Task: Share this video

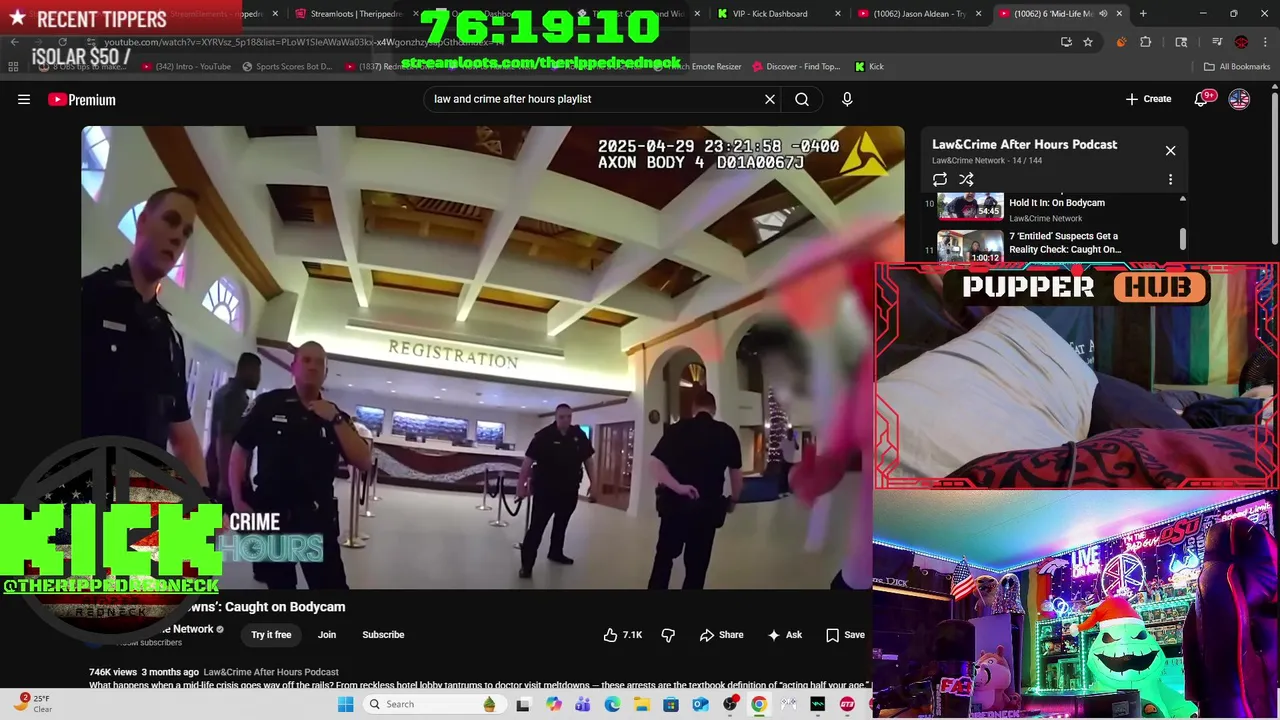Action: (x=721, y=635)
